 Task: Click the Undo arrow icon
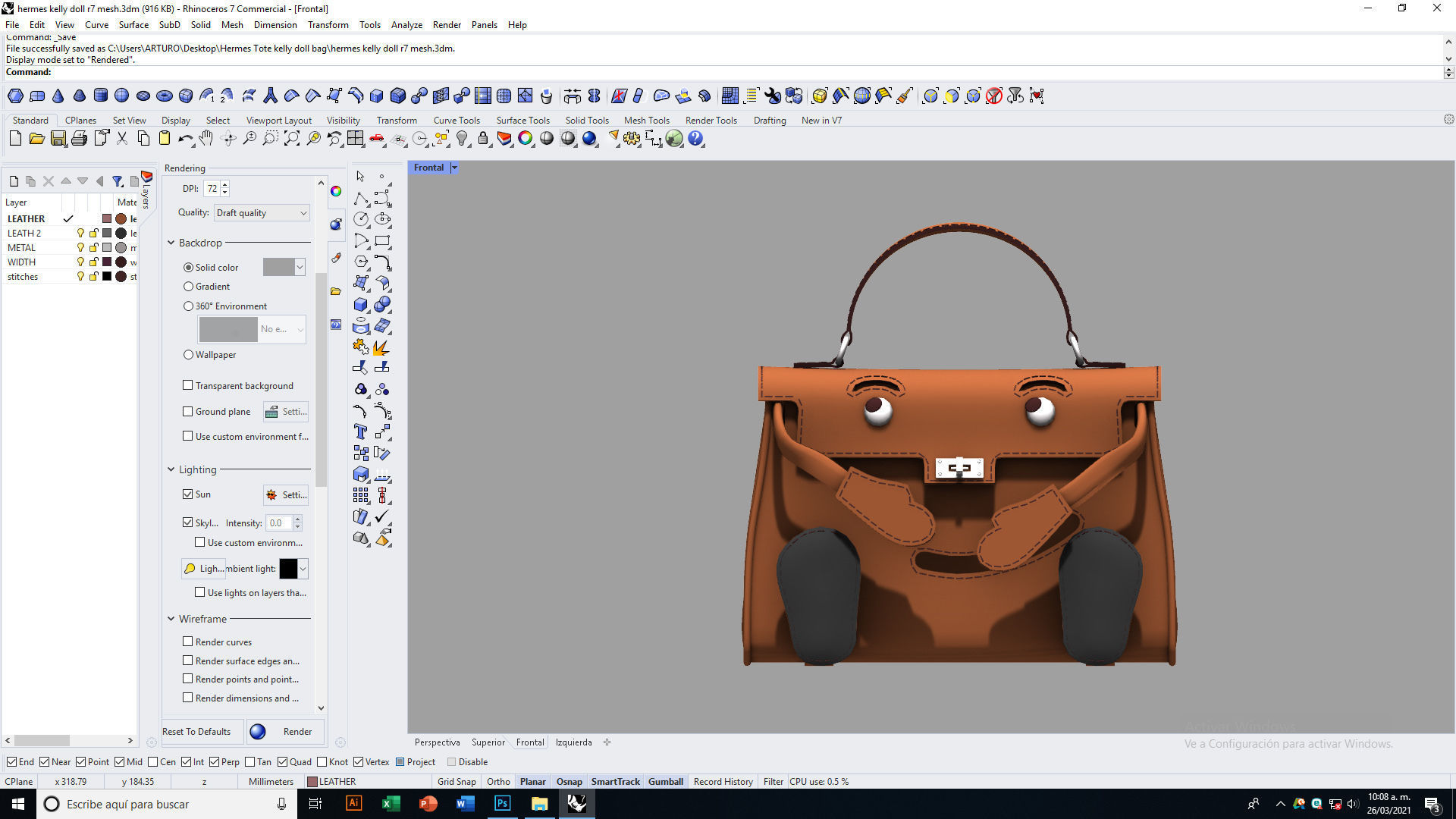click(185, 139)
